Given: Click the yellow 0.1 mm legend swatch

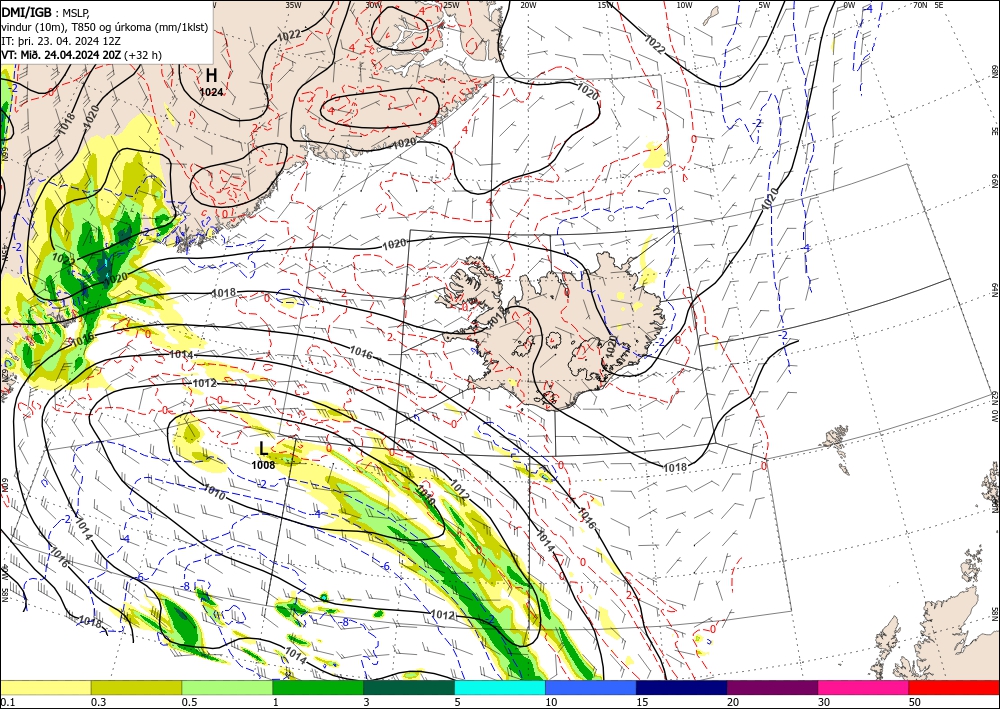Looking at the screenshot, I should (x=45, y=687).
